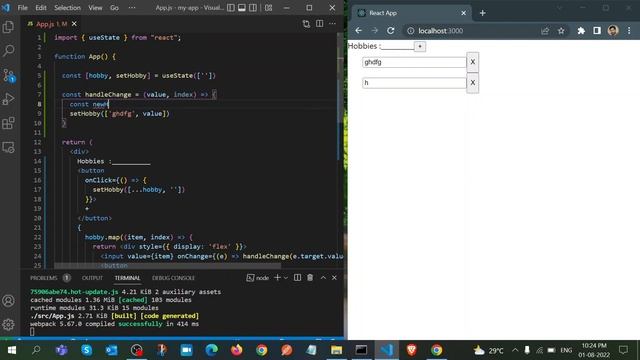Reload the localhost page

tap(391, 31)
